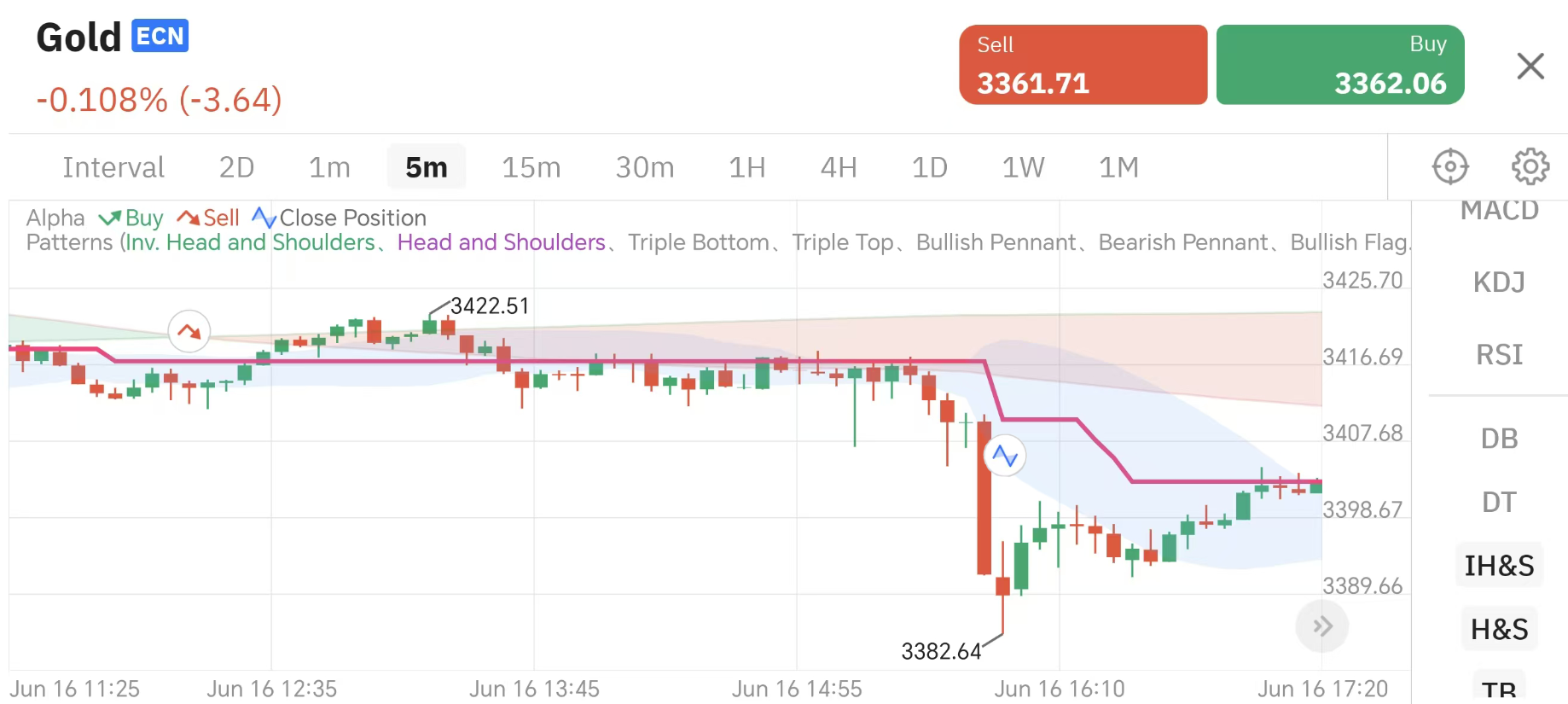Enable the DB double bottom pattern
Viewport: 1568px width, 704px height.
1499,439
